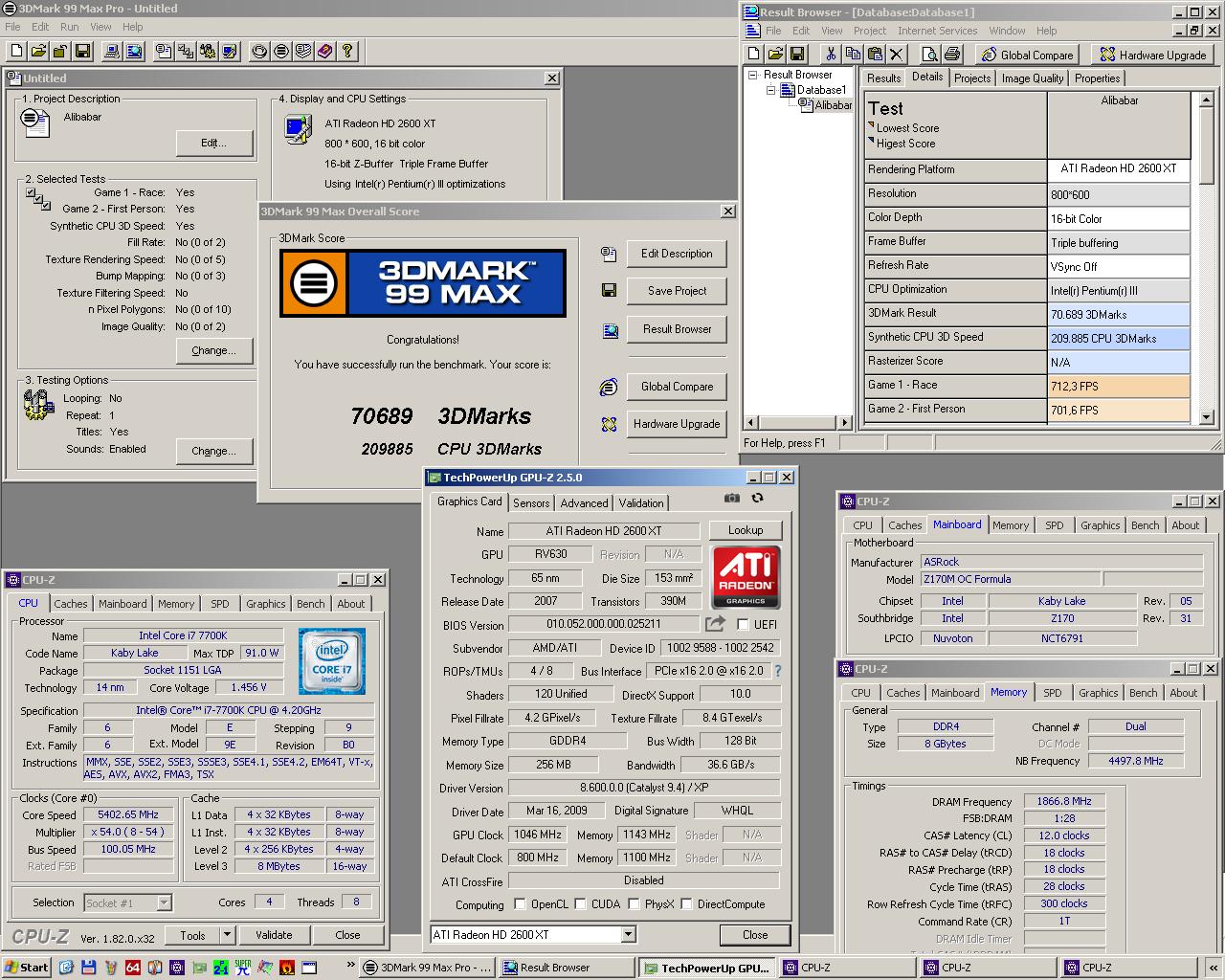
Task: Collapse the Result Browser tree root node
Action: click(752, 75)
